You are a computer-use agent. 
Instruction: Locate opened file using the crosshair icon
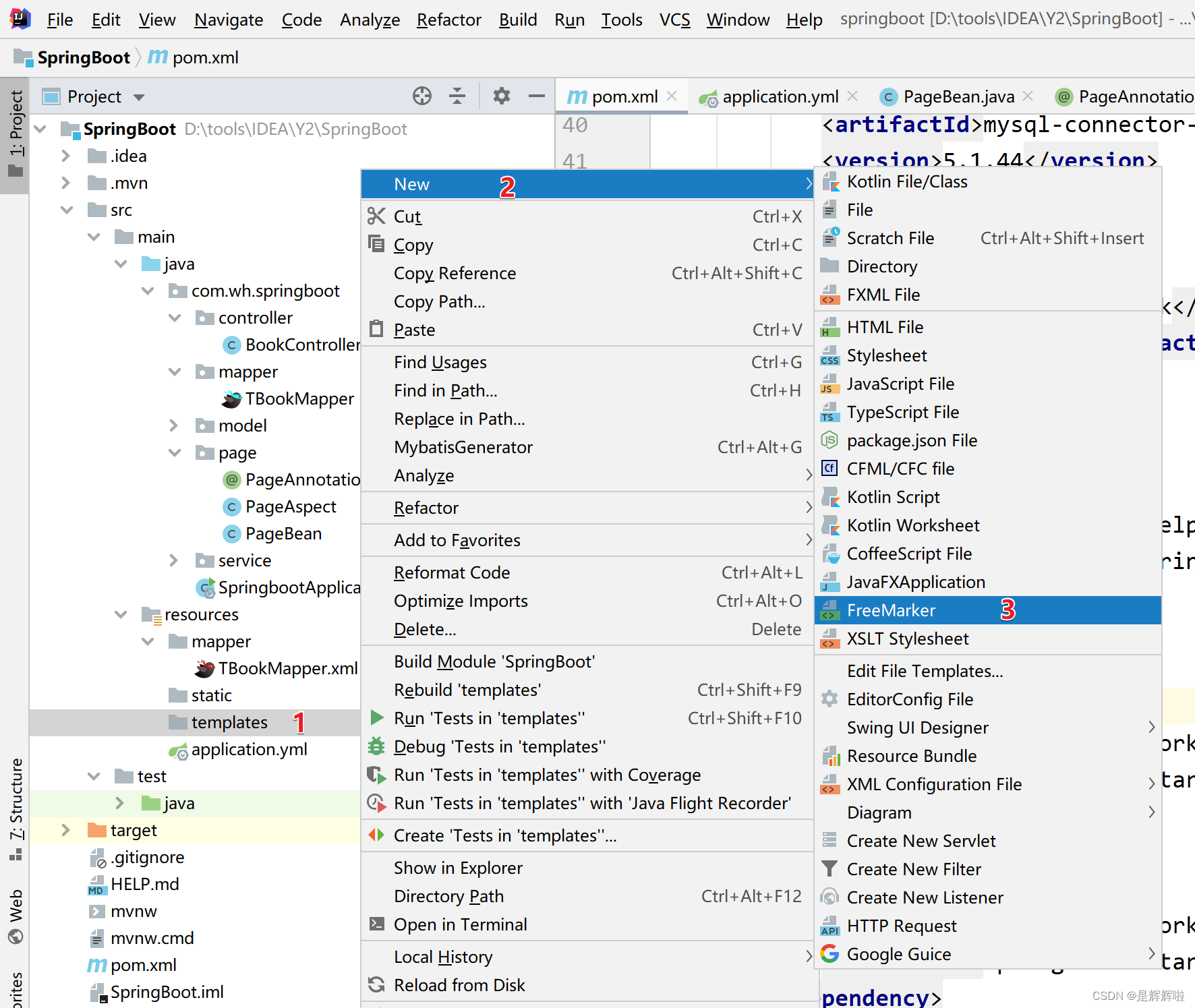(422, 96)
